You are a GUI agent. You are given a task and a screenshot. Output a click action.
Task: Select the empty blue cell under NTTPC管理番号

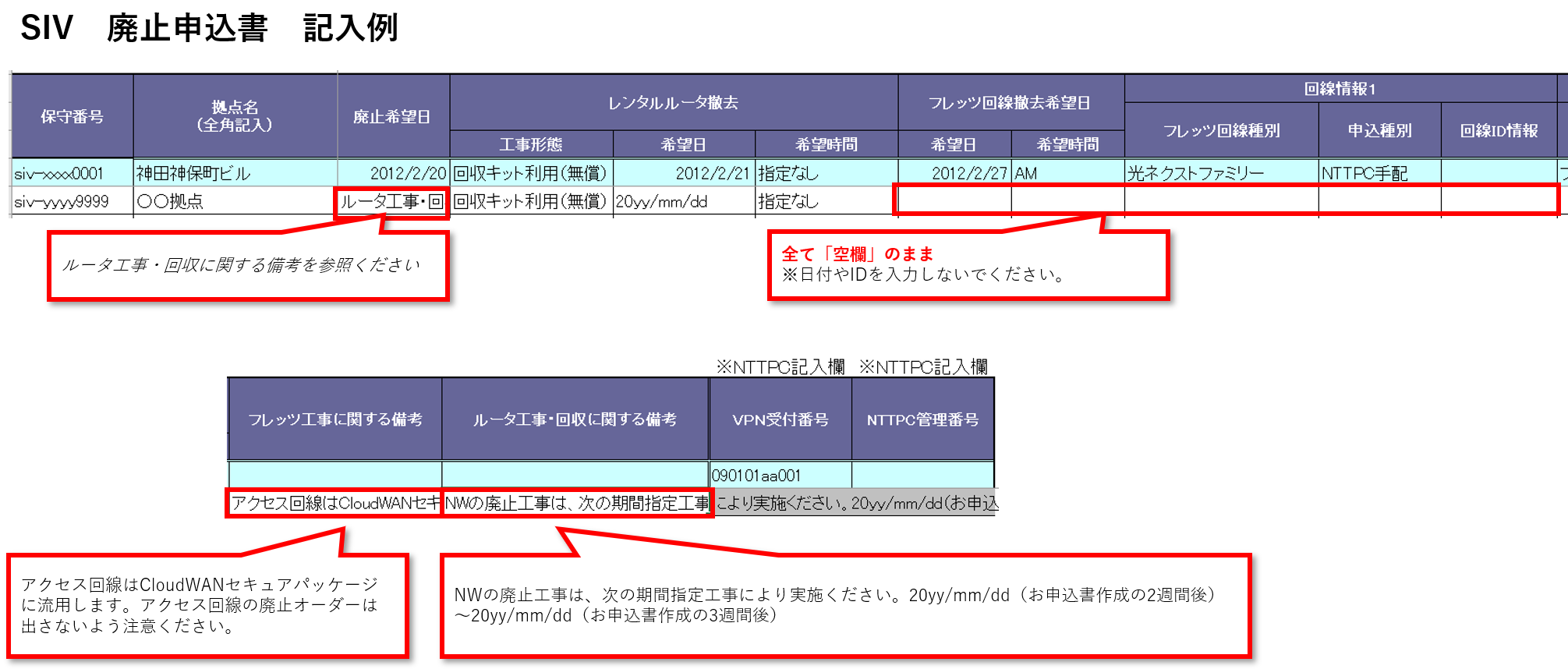922,475
